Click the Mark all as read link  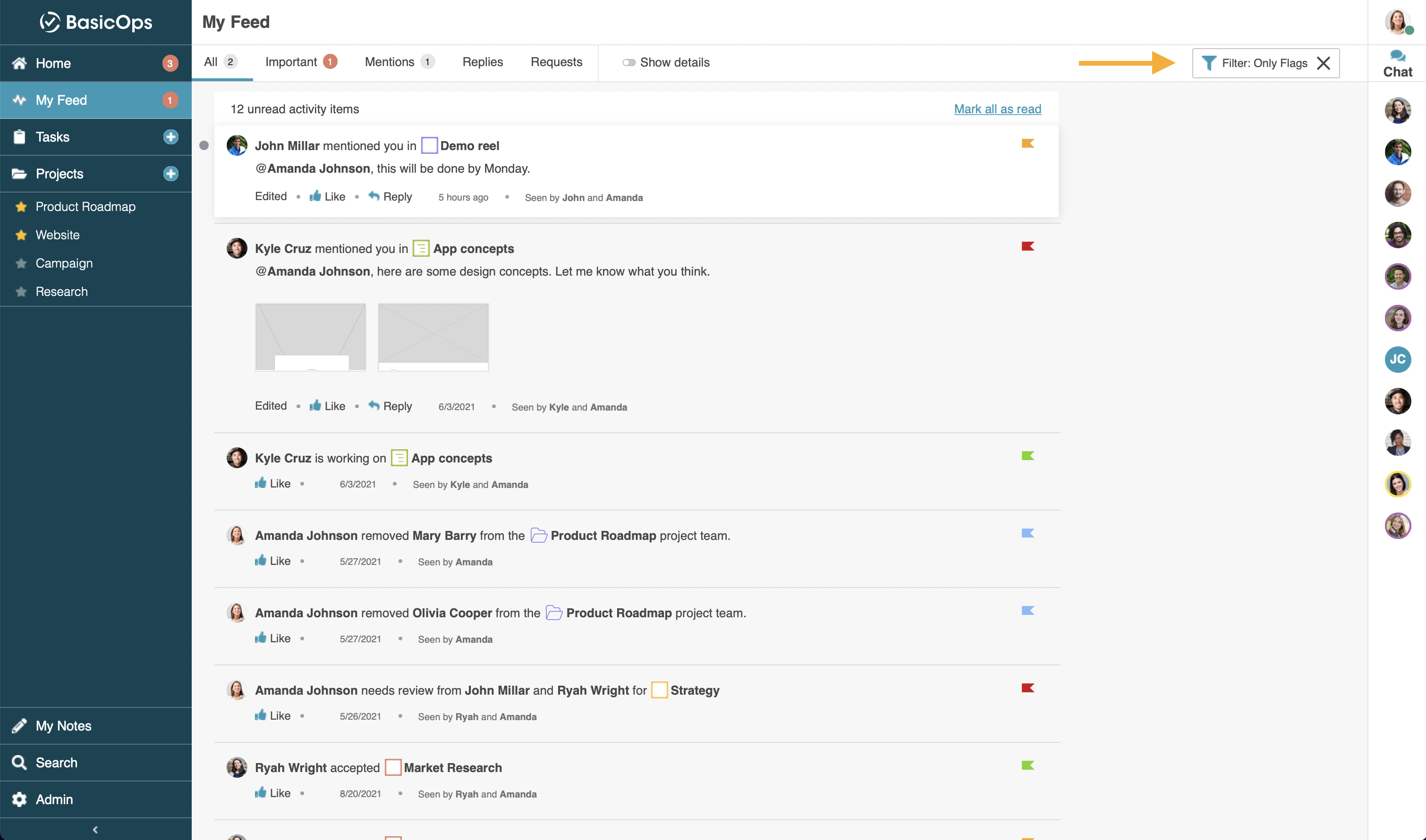tap(997, 109)
